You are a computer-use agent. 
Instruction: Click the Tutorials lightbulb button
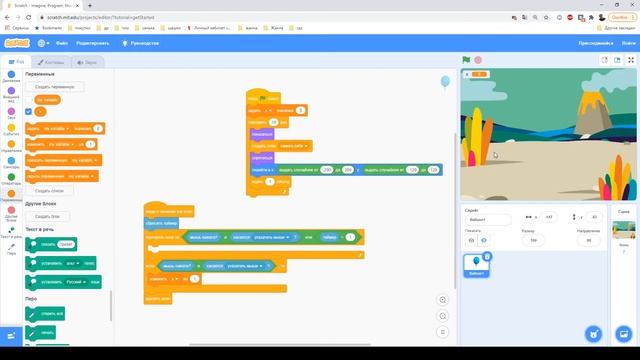pyautogui.click(x=140, y=43)
